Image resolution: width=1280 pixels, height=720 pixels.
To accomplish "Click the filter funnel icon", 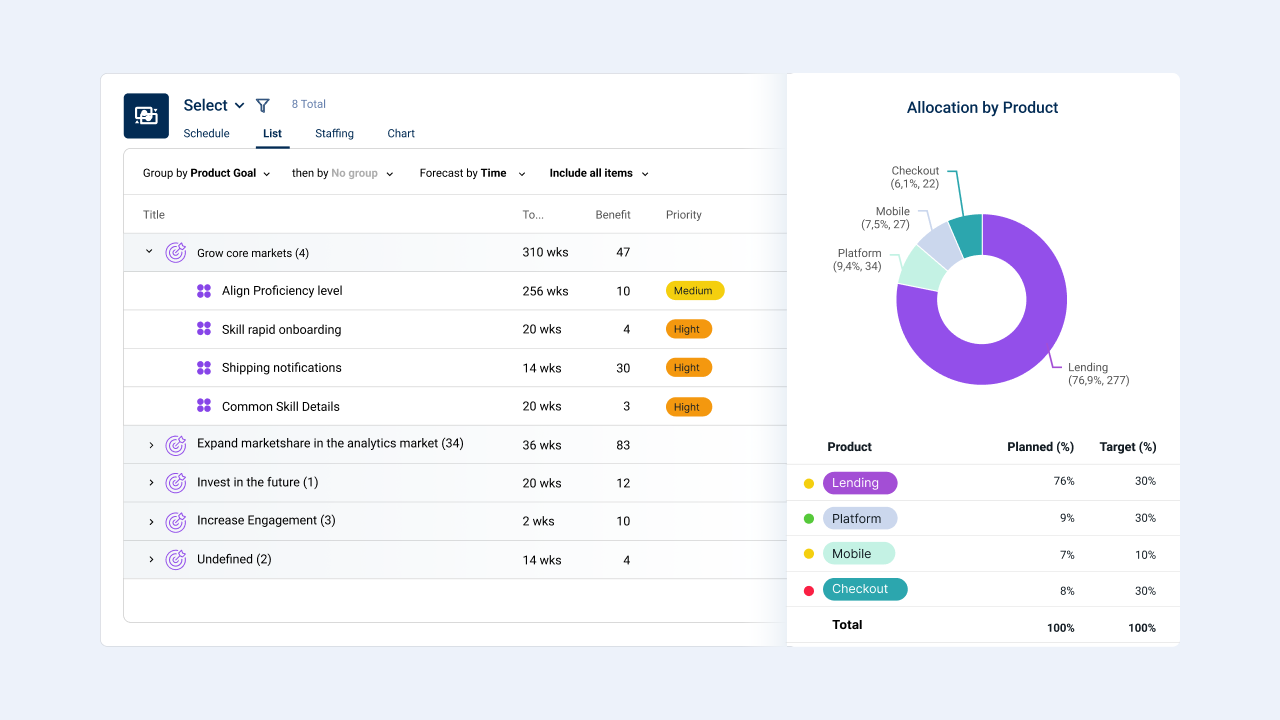I will pos(263,105).
